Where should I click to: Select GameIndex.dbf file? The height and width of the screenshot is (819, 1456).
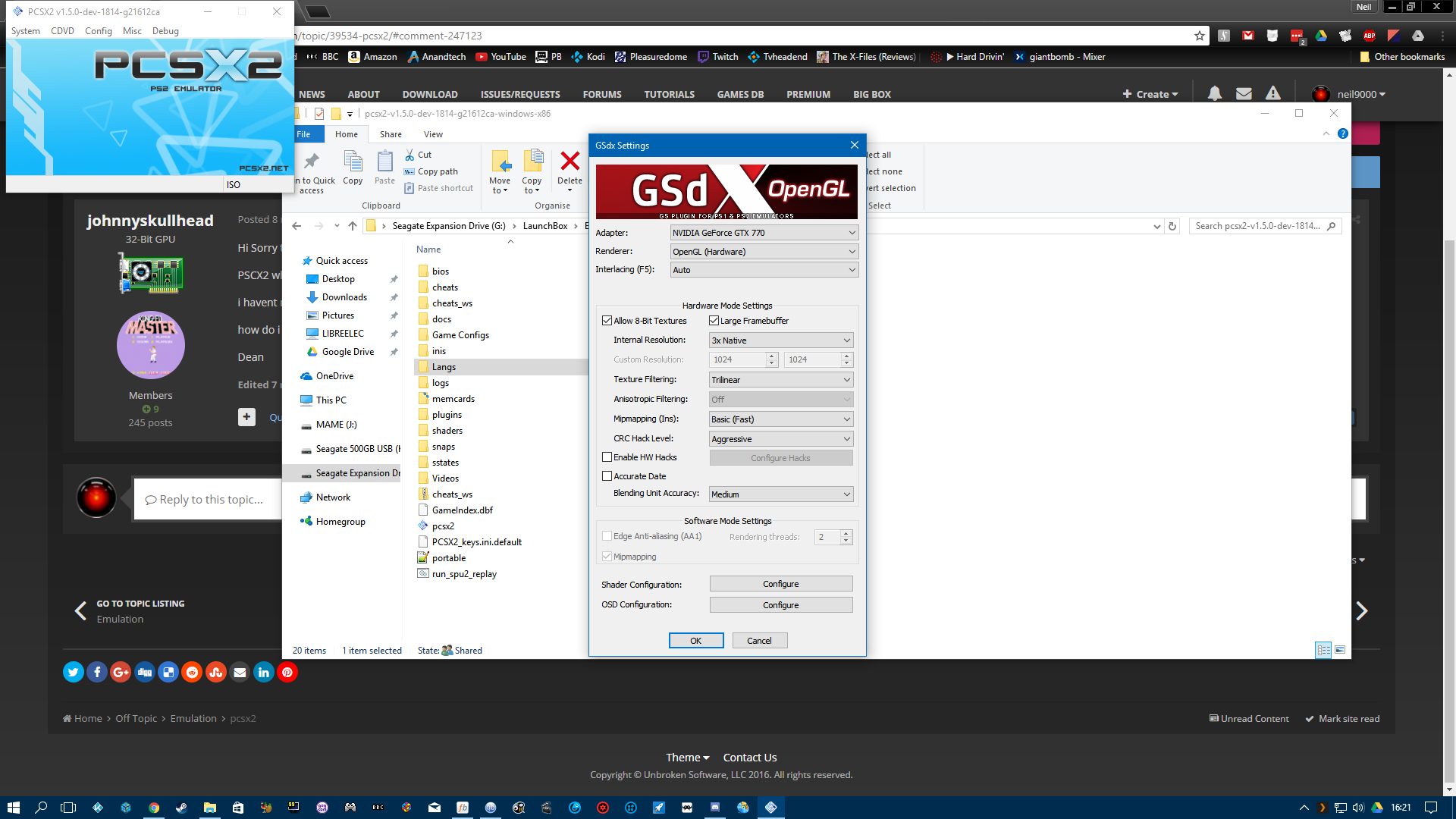[x=462, y=510]
